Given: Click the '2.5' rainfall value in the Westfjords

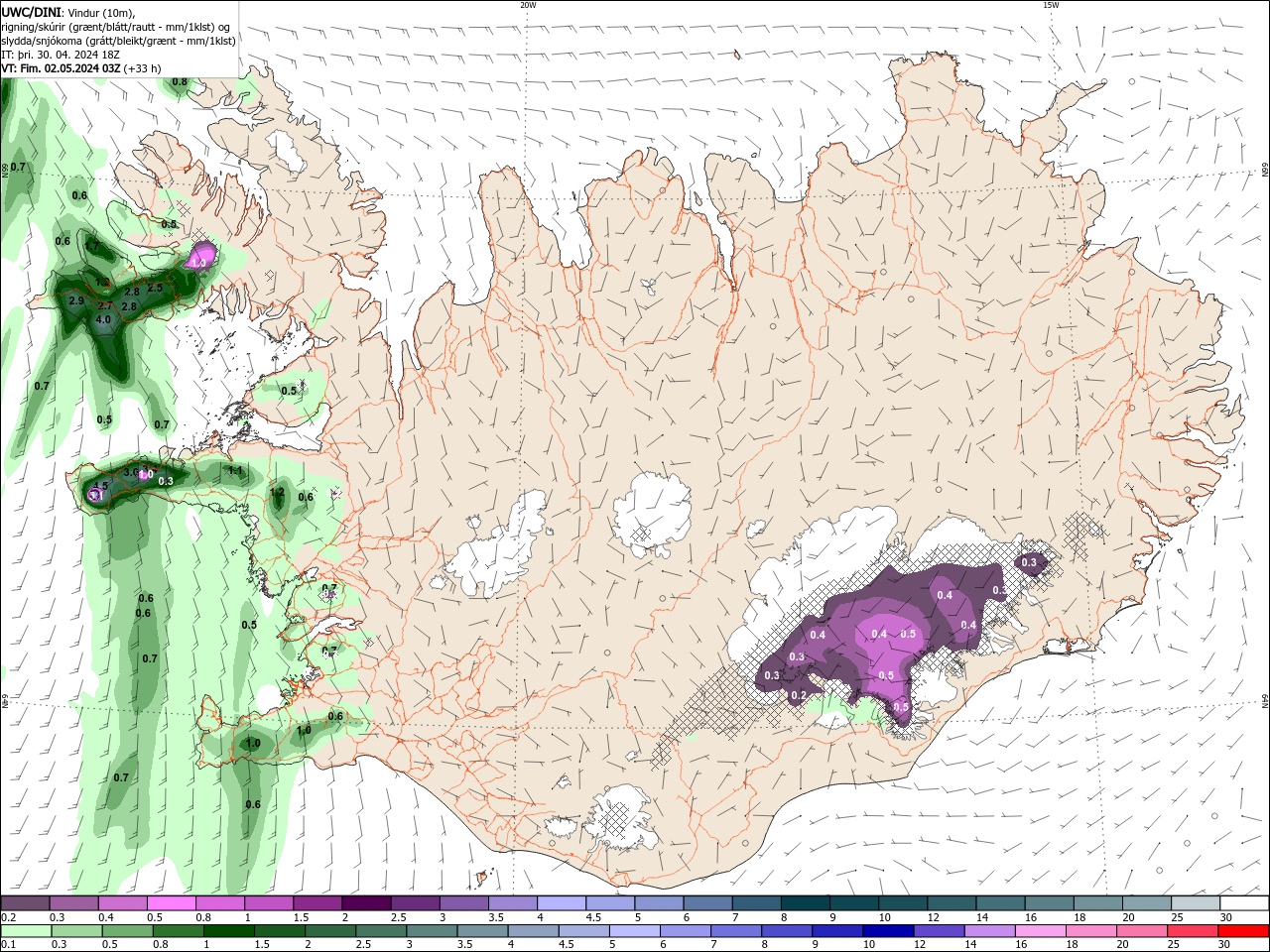Looking at the screenshot, I should [155, 288].
